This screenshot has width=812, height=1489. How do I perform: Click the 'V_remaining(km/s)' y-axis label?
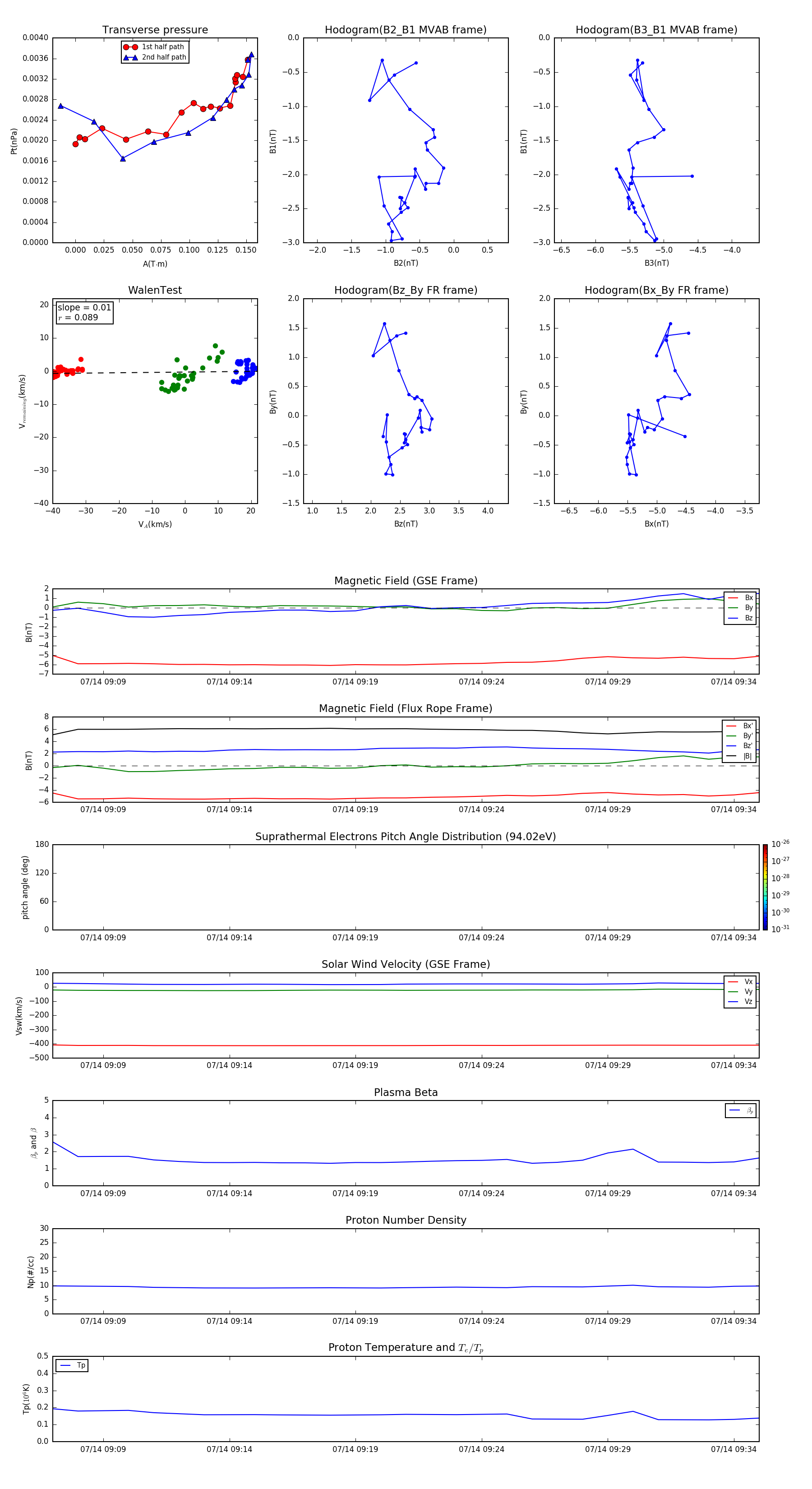[x=22, y=401]
